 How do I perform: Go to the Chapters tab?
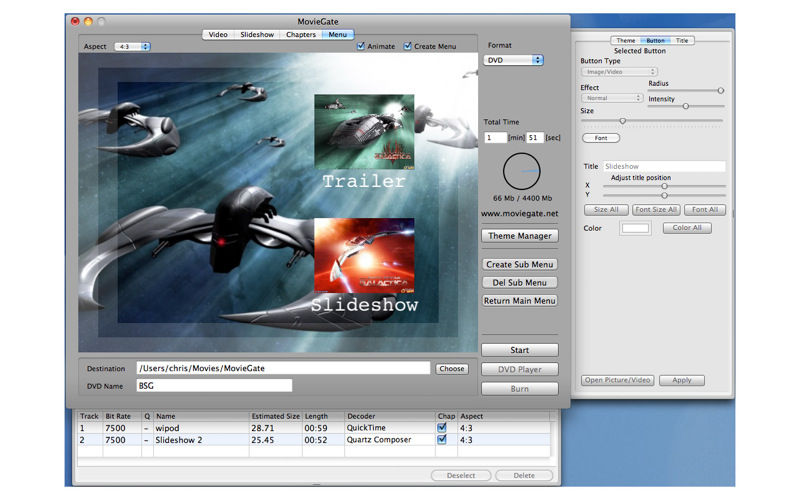pos(301,35)
